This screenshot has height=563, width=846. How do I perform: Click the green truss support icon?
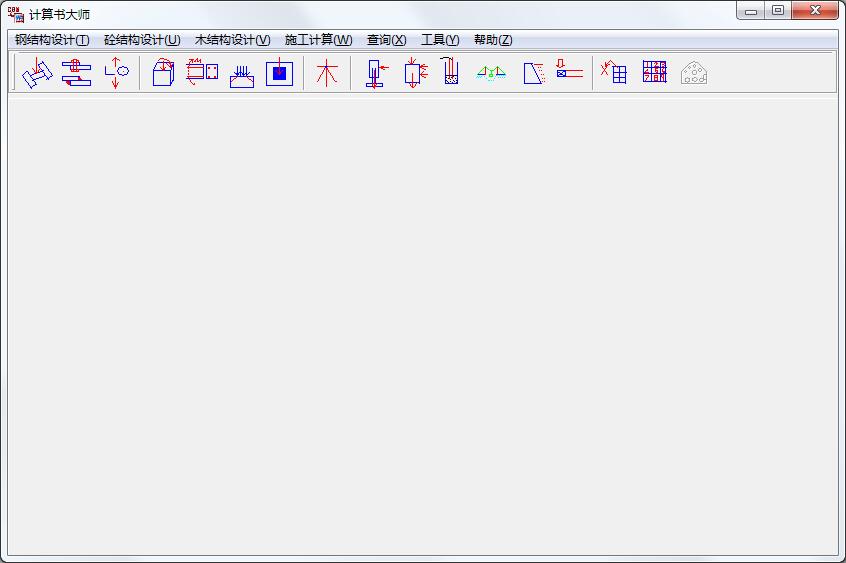click(490, 73)
